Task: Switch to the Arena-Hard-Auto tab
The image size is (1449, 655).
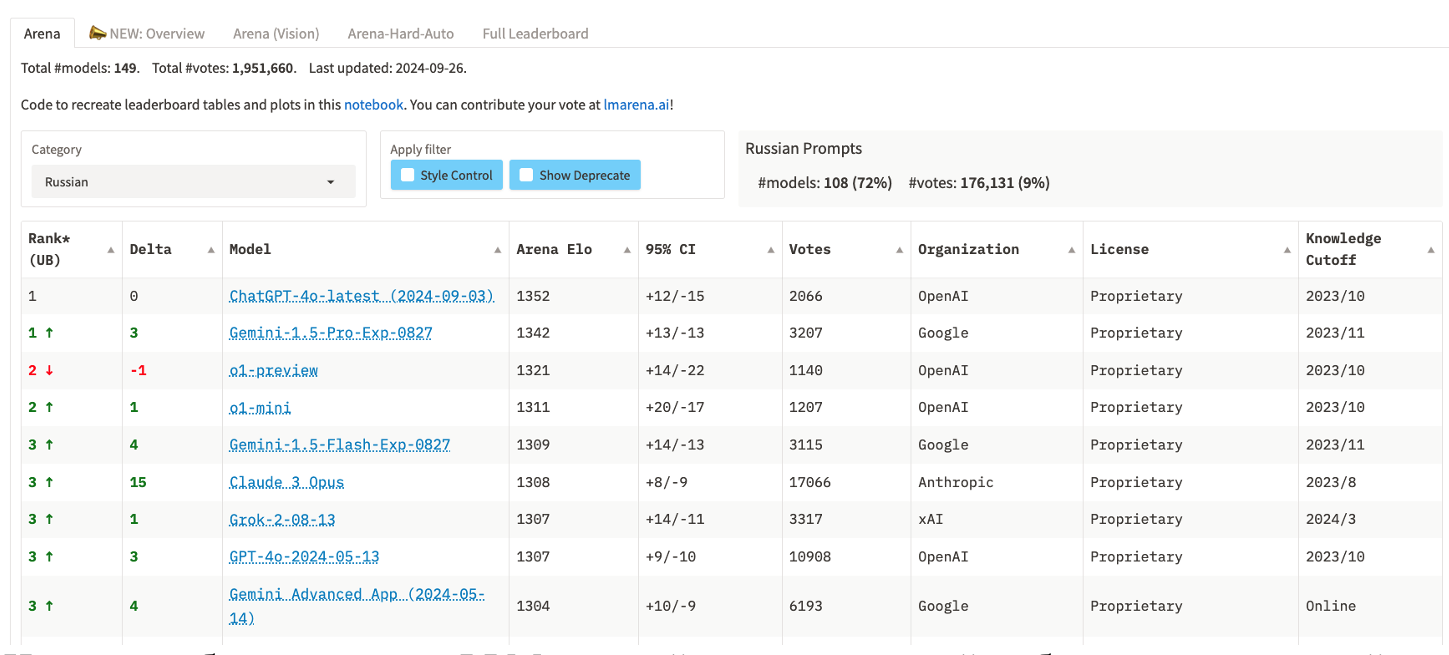Action: coord(401,33)
